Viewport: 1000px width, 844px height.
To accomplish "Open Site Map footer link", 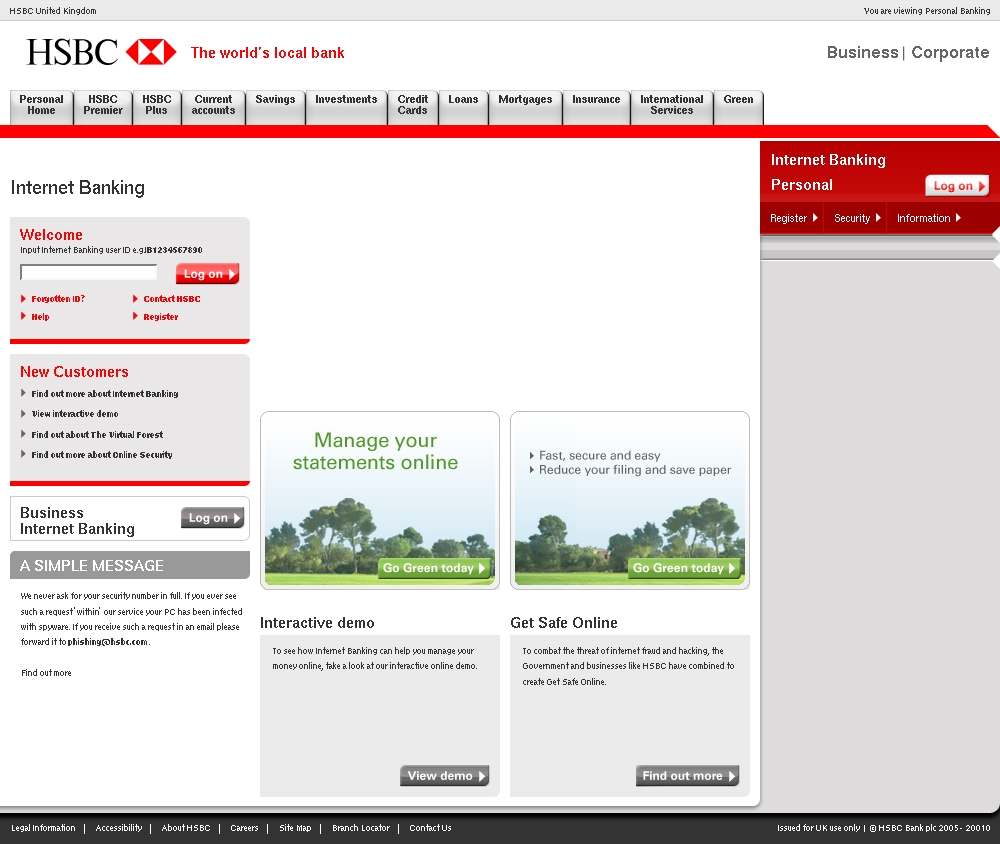I will (x=295, y=828).
